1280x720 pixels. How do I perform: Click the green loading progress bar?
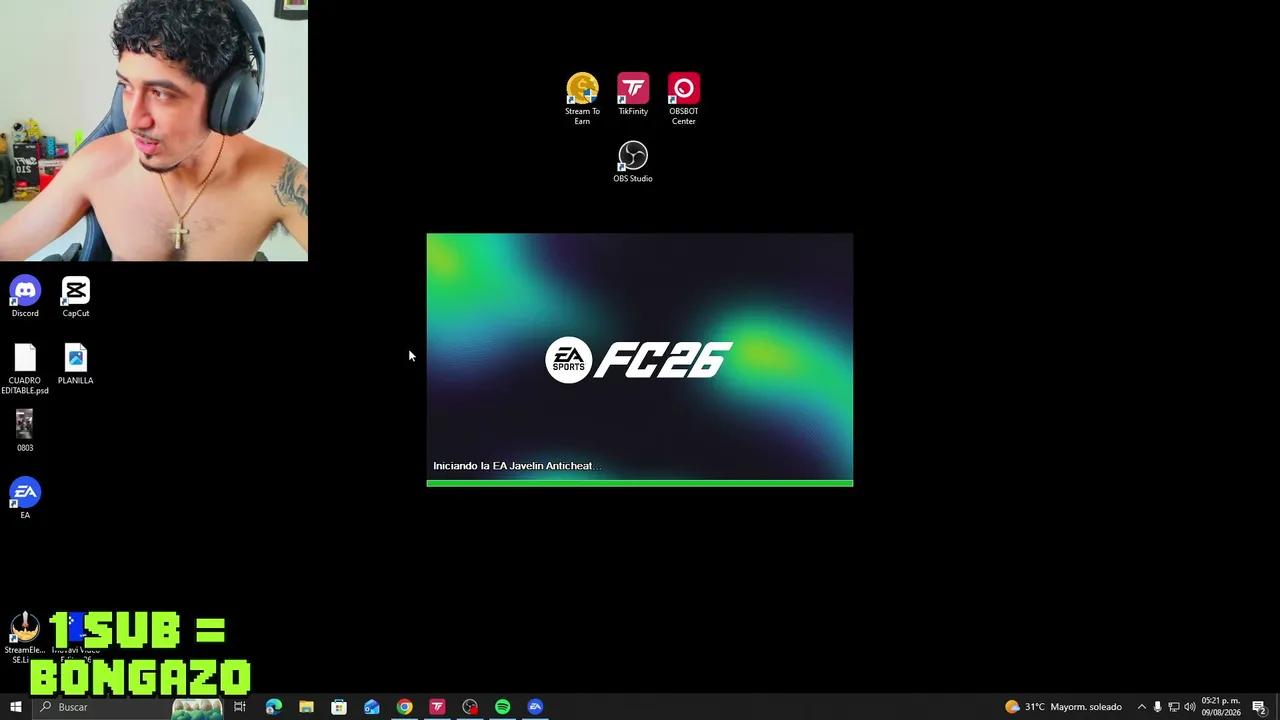(640, 483)
